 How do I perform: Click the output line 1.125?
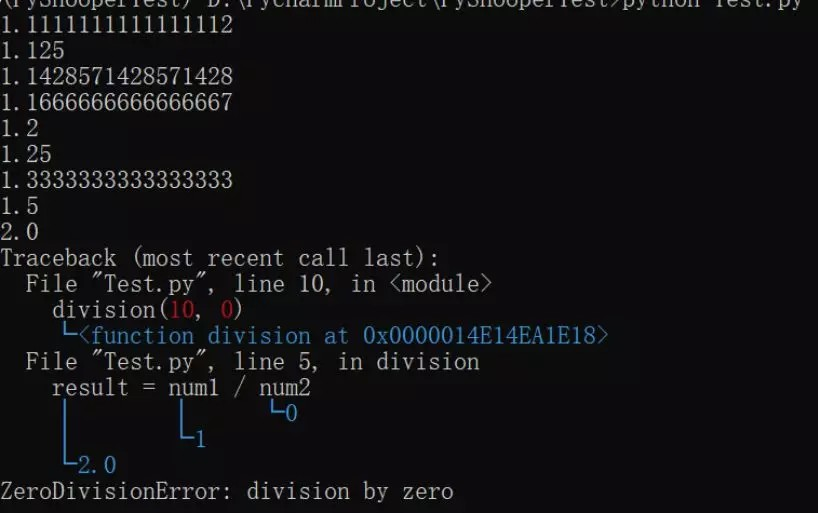click(32, 51)
